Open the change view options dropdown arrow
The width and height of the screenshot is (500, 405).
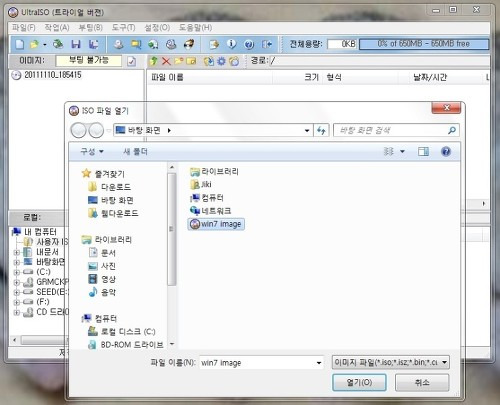click(402, 152)
